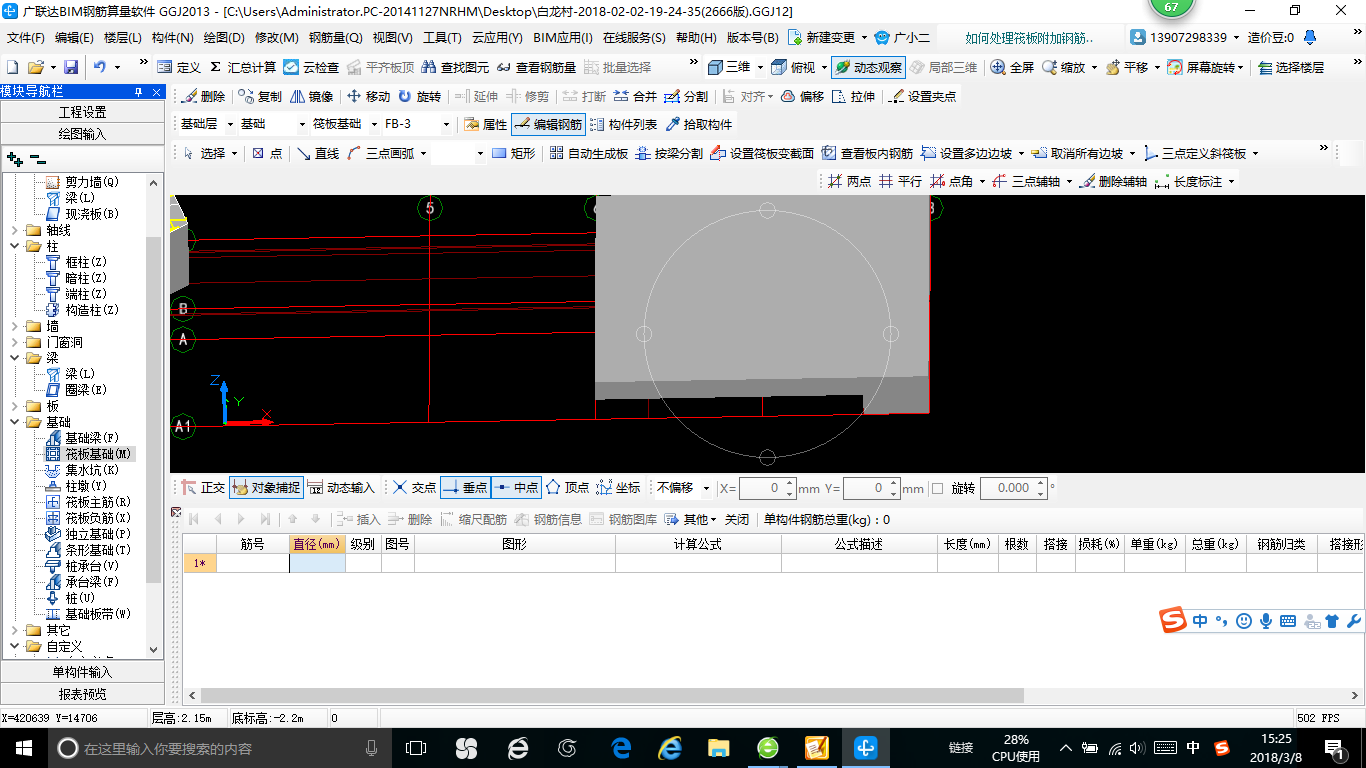Image resolution: width=1366 pixels, height=768 pixels.
Task: Click 查看板内钢筋 view slab rebar
Action: 867,153
